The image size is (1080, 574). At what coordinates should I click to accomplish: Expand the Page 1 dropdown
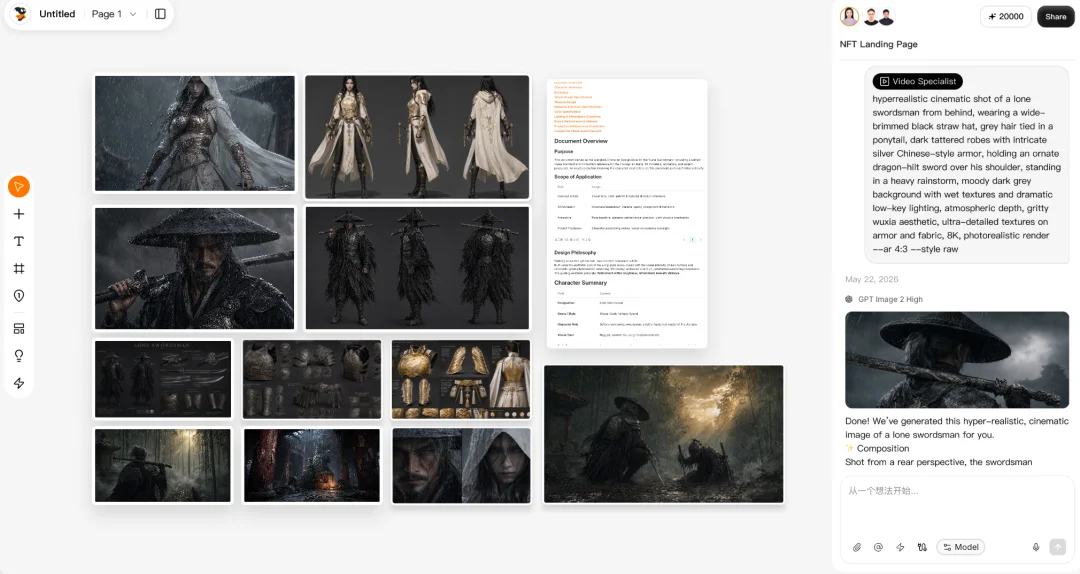[x=114, y=14]
